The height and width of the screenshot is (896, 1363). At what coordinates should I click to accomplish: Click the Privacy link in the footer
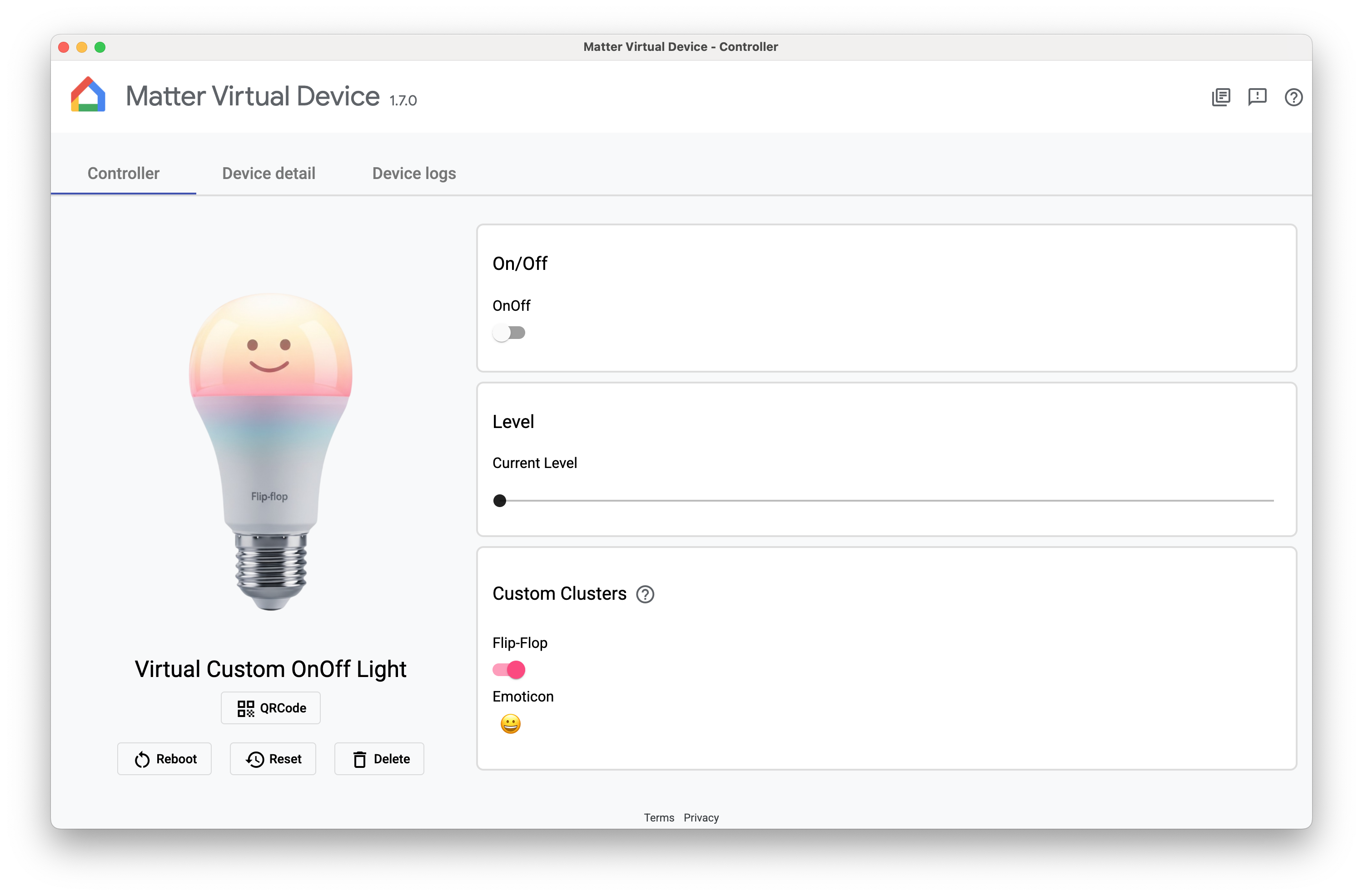pyautogui.click(x=701, y=817)
